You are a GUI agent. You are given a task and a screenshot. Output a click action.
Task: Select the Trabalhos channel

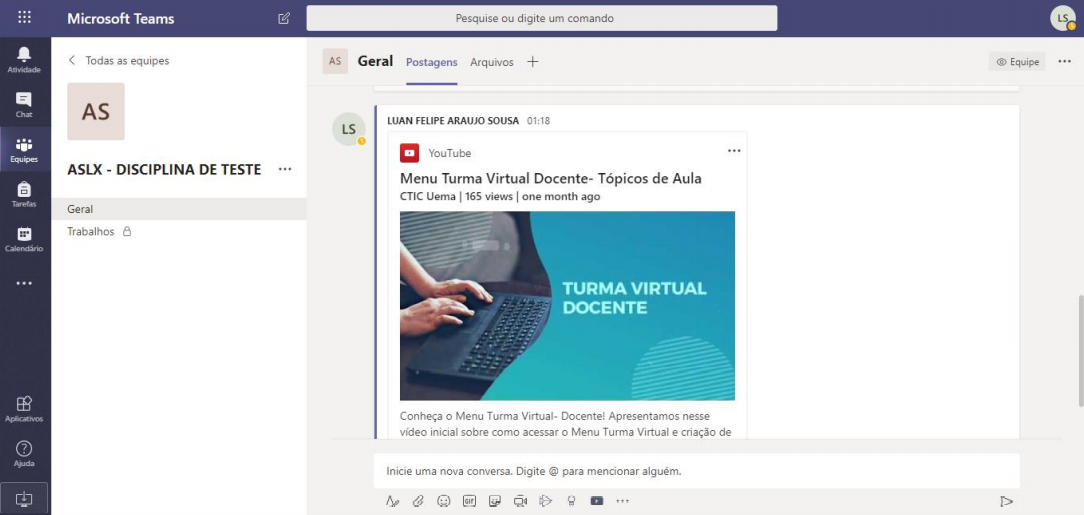[91, 231]
